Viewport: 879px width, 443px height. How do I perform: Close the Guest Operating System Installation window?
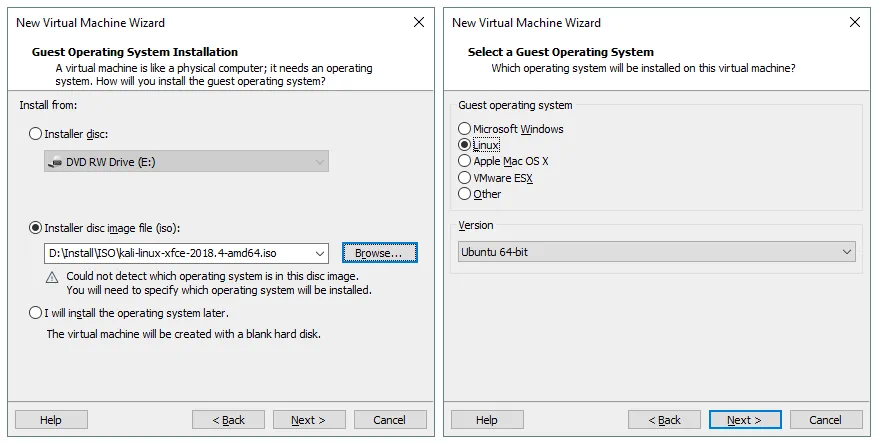click(418, 22)
